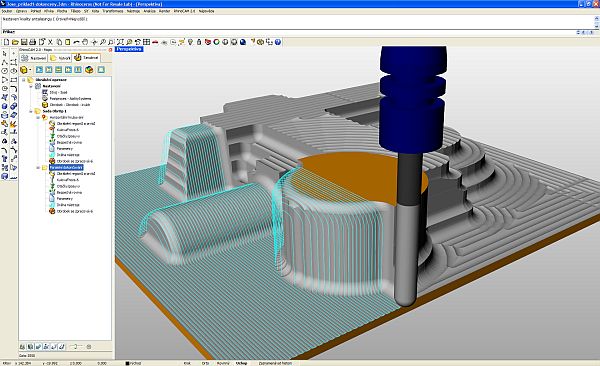Click the yellow cube icon in RhinoCAM panel
600x366 pixels.
pos(24,70)
